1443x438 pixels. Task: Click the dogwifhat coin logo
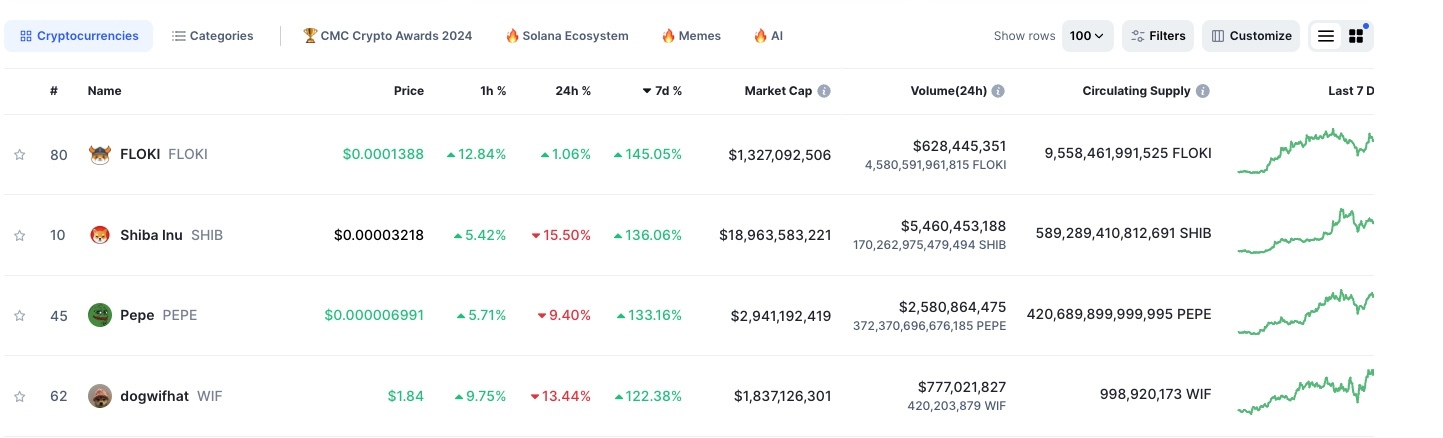(99, 396)
